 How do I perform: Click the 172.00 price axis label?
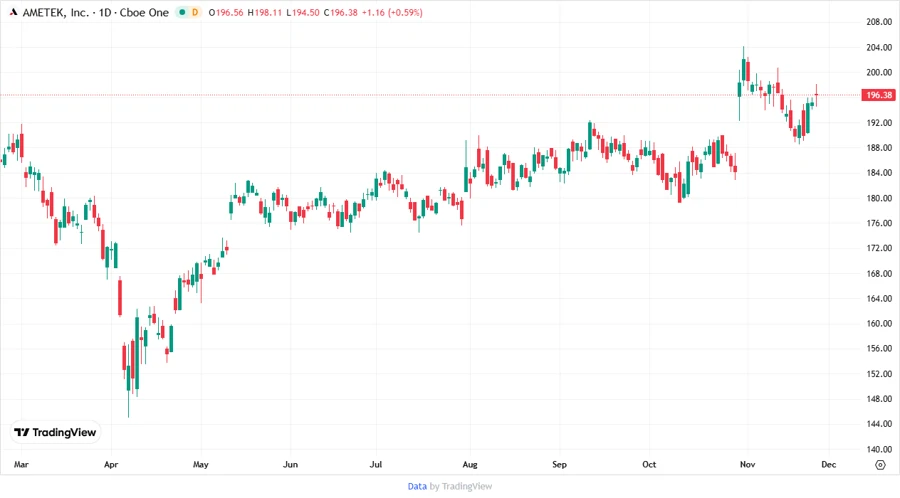879,248
